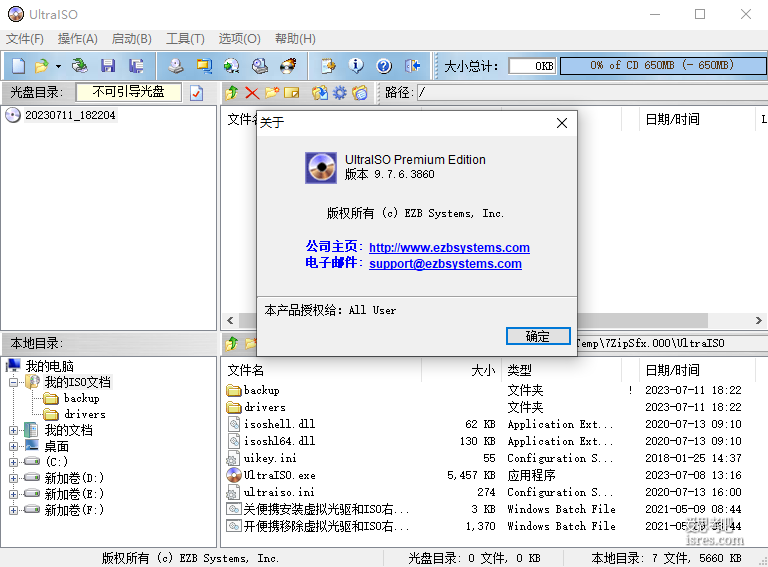Open the 文件(F) menu
This screenshot has width=768, height=567.
point(24,39)
